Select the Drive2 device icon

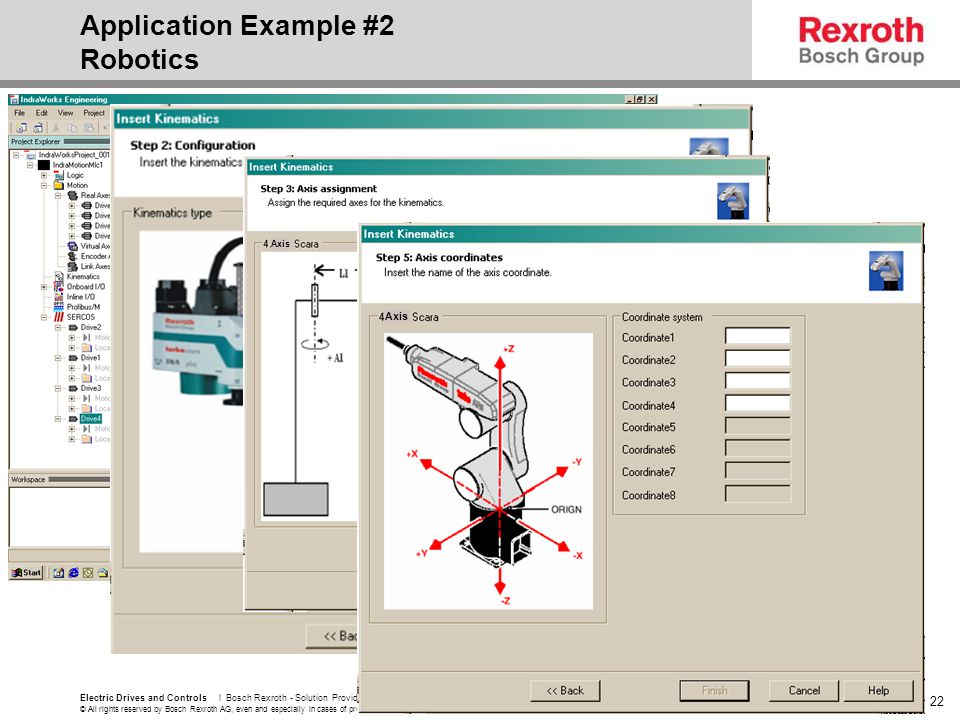pos(73,328)
